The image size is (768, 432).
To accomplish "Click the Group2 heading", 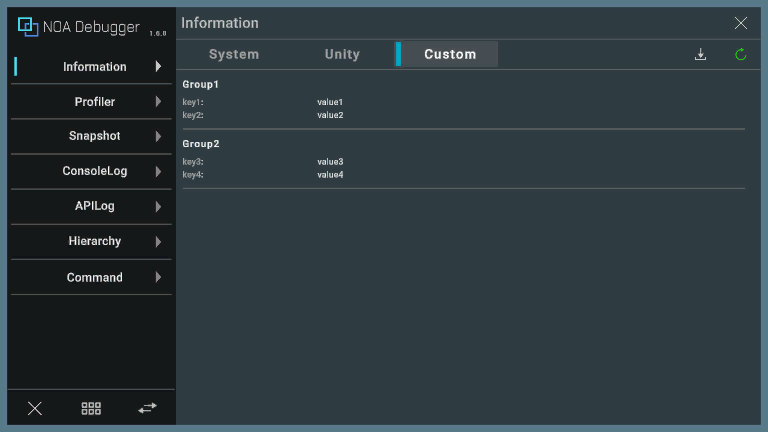I will tap(201, 144).
